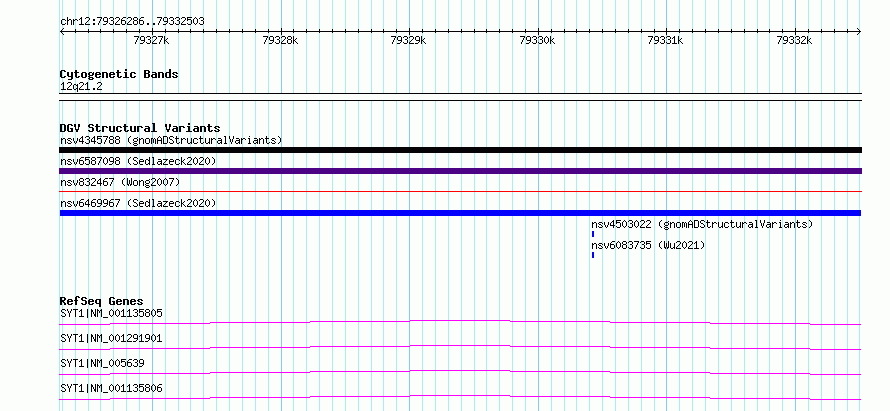Click the black nsv4345788 variant bar
This screenshot has height=411, width=890.
click(x=460, y=150)
